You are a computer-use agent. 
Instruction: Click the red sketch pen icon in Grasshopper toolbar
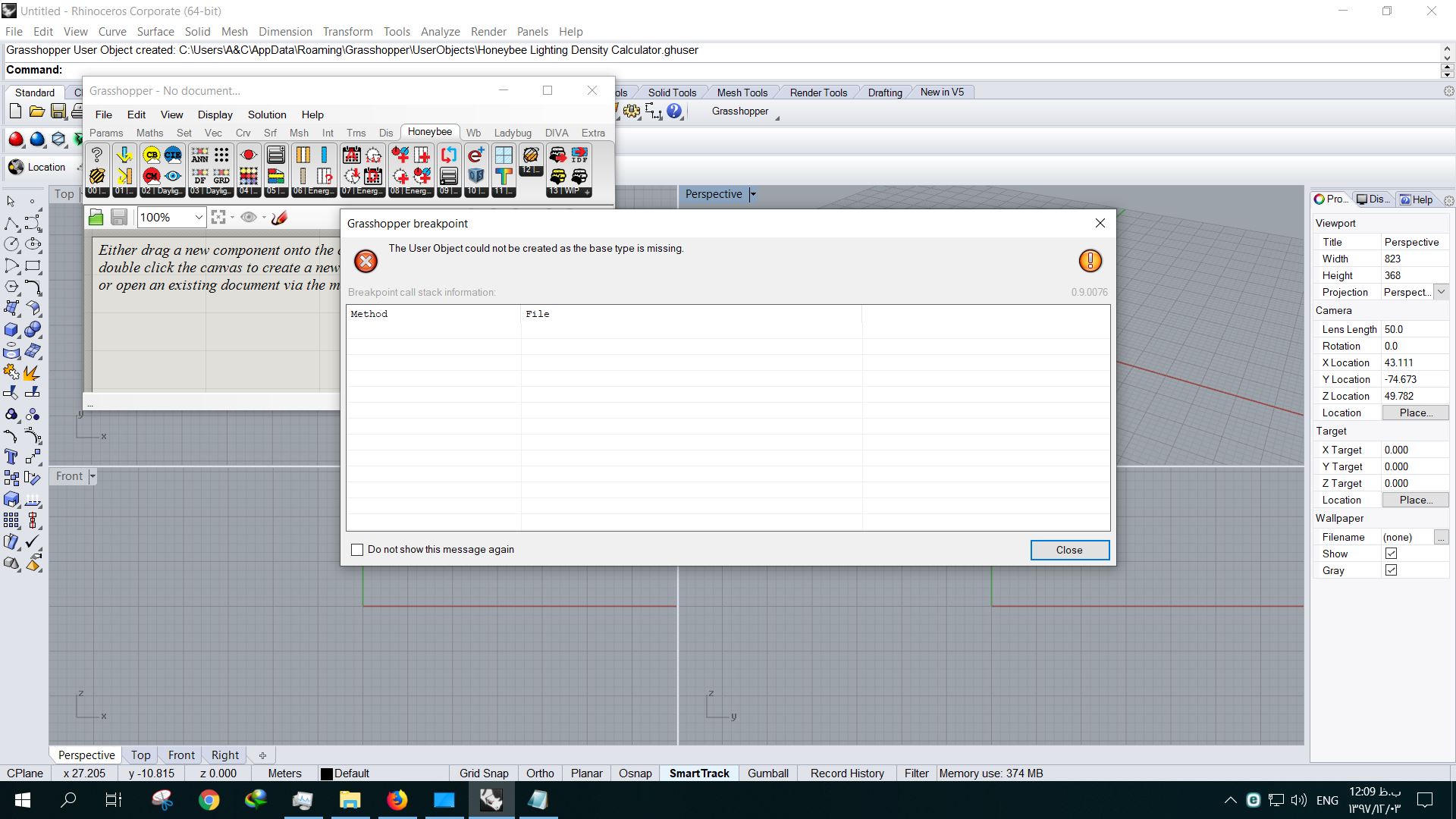click(x=279, y=218)
